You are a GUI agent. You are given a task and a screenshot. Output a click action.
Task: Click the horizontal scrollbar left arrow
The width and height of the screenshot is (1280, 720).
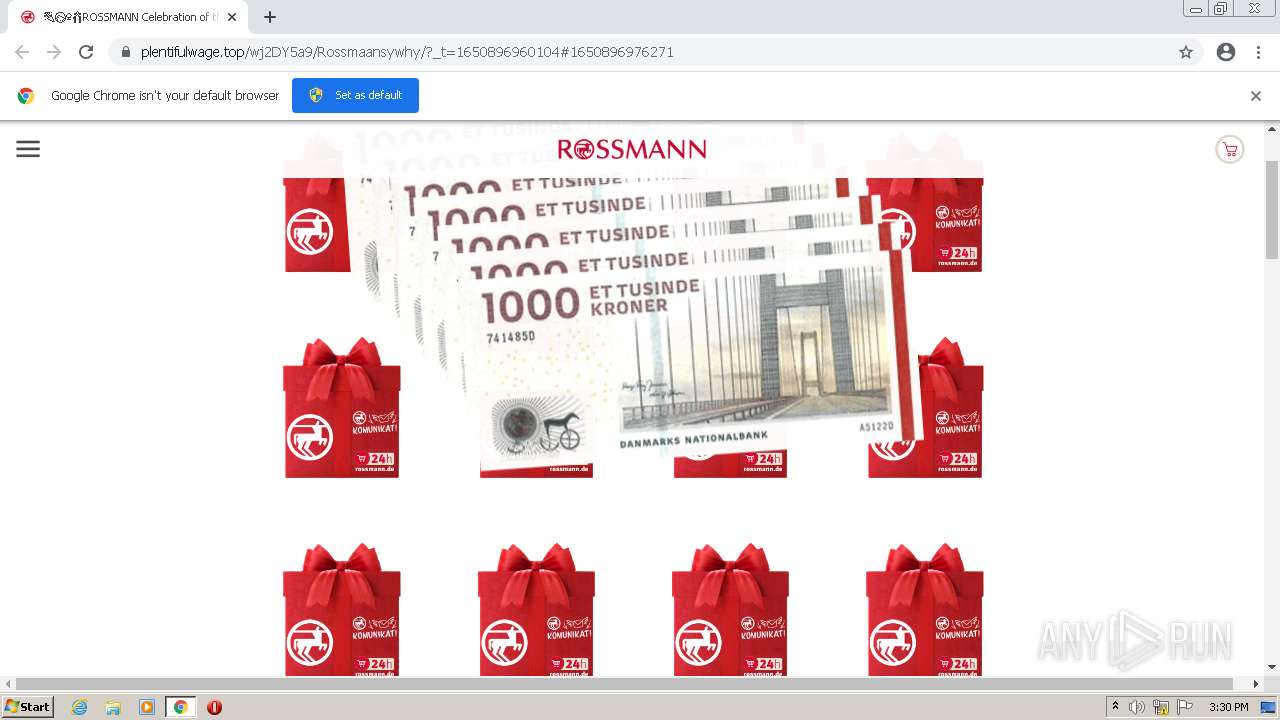[x=9, y=684]
